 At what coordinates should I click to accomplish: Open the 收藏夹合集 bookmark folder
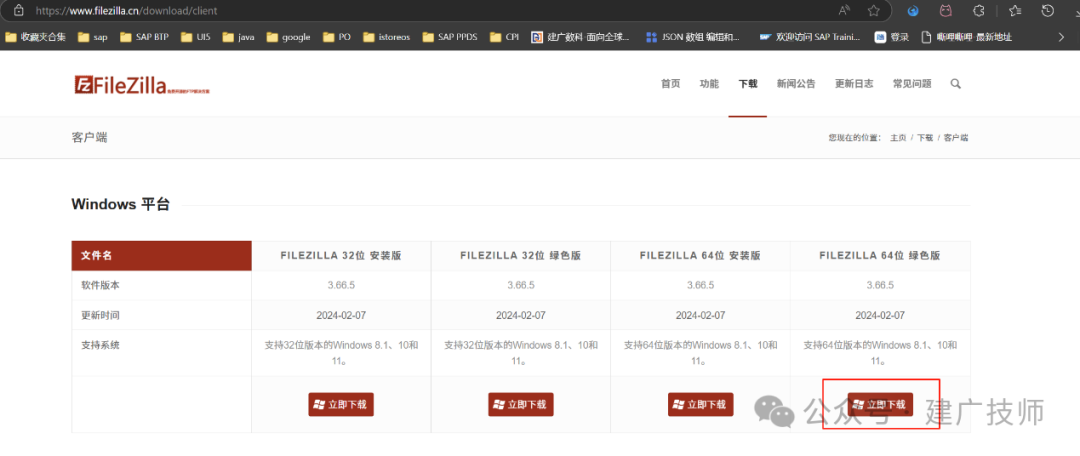point(35,37)
